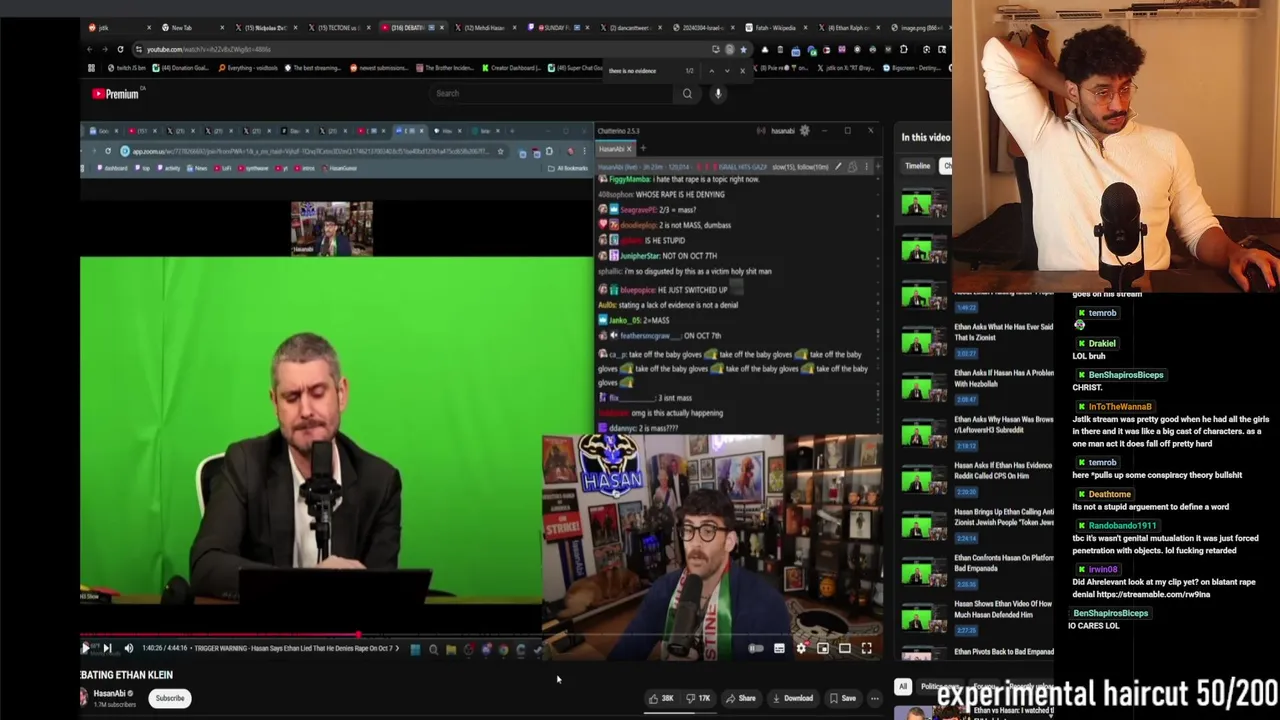Like the video with 38K likes
Viewport: 1280px width, 720px height.
click(661, 698)
